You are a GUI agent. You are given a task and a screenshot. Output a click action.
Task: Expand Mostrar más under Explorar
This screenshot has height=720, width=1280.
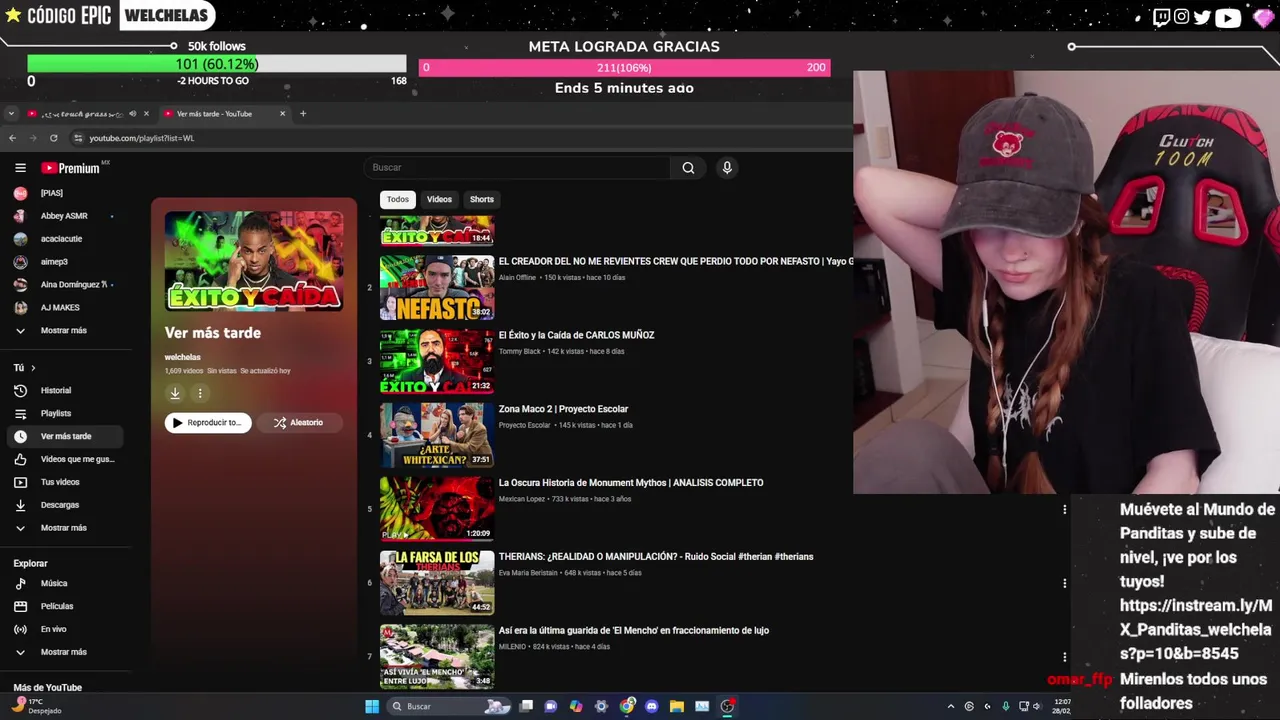pos(66,652)
